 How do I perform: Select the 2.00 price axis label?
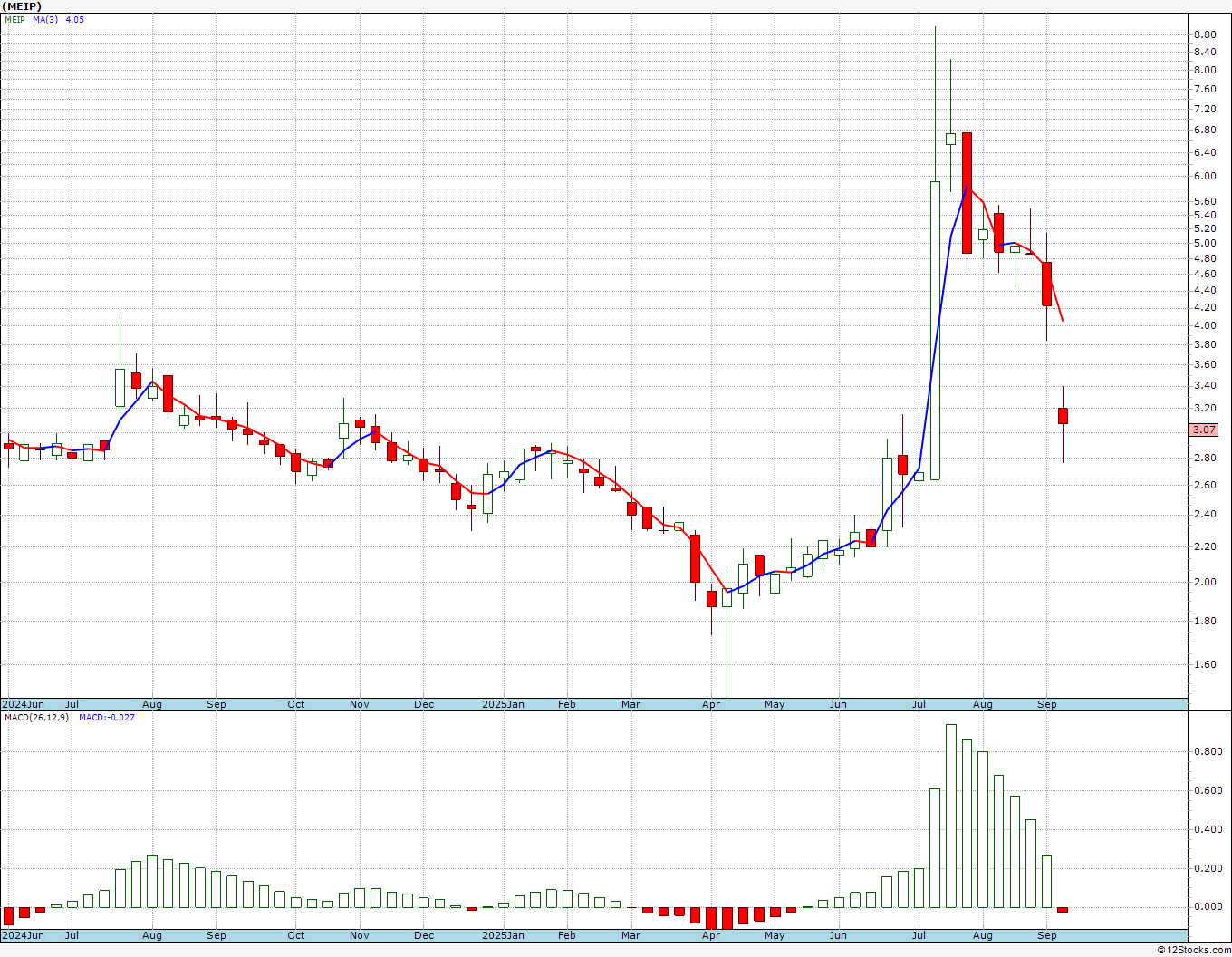click(x=1205, y=582)
